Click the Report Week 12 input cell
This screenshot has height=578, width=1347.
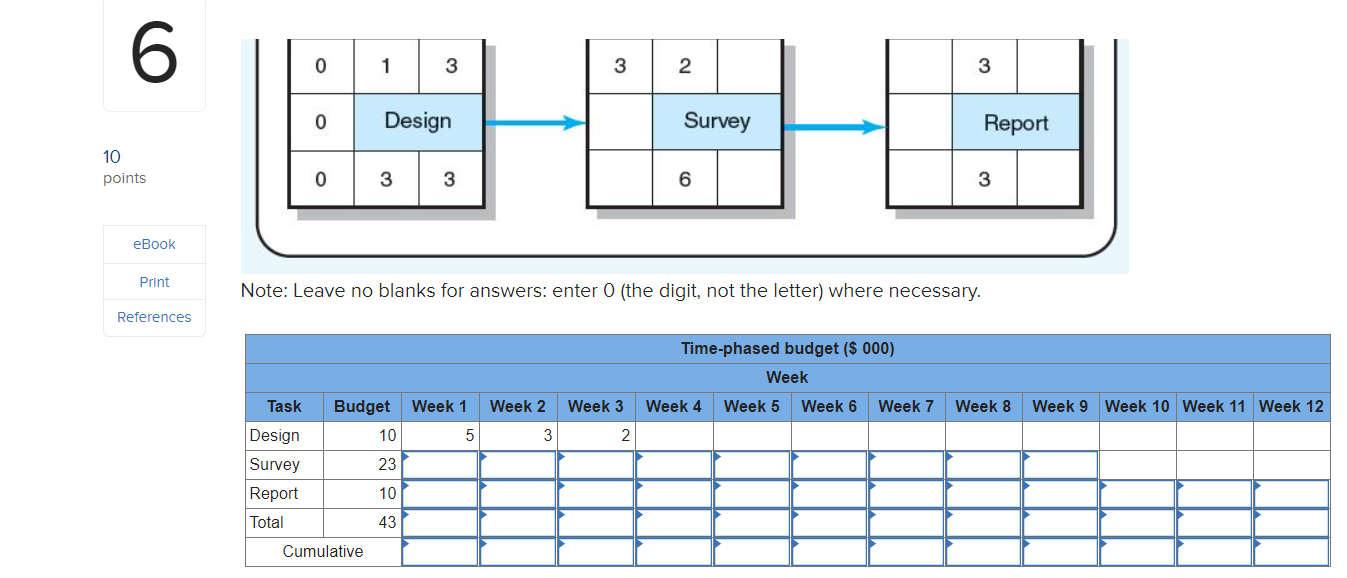pos(1291,493)
